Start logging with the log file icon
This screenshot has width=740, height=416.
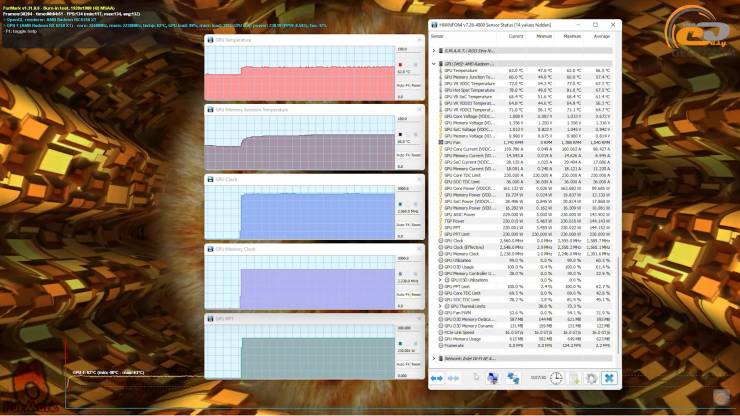click(x=574, y=378)
